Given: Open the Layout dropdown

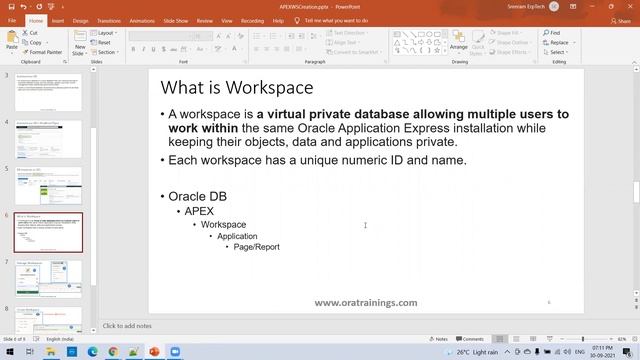Looking at the screenshot, I should (104, 33).
